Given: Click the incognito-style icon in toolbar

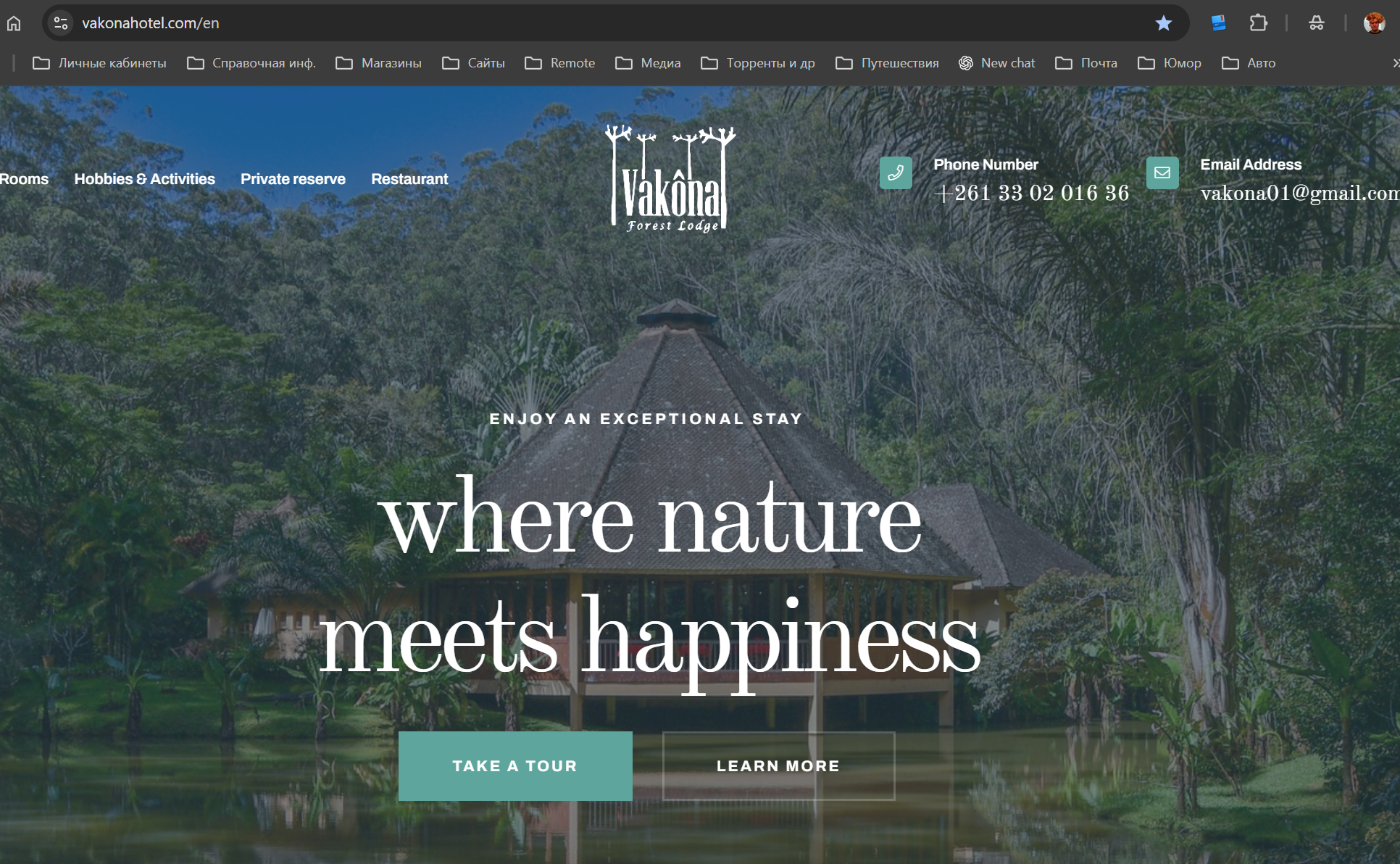Looking at the screenshot, I should (1316, 23).
